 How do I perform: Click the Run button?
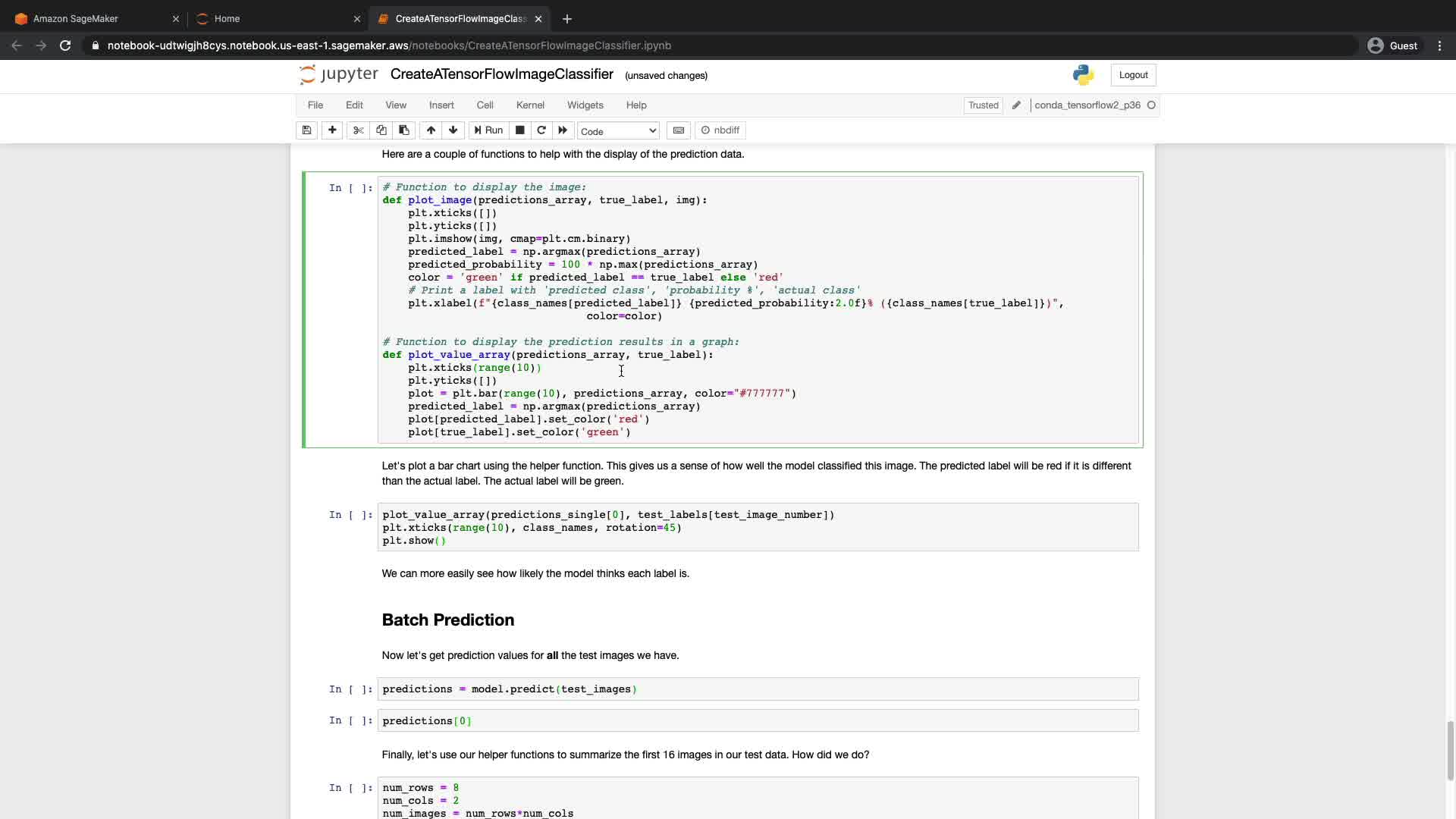488,130
